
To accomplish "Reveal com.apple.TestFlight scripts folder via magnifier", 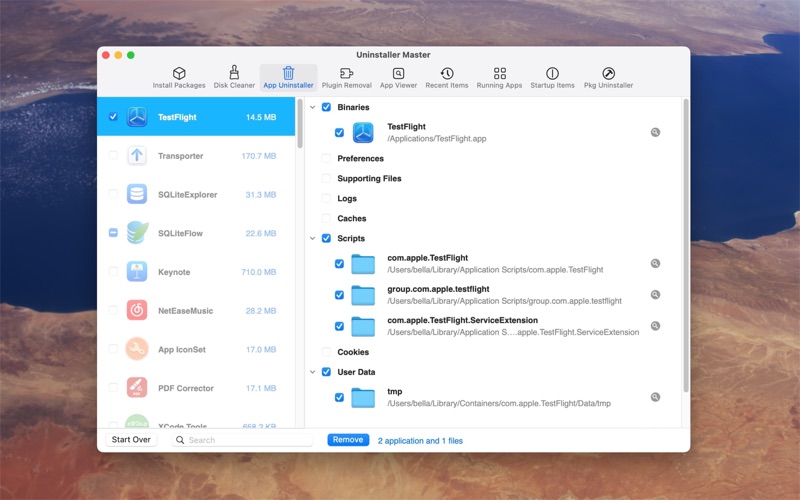I will [655, 263].
